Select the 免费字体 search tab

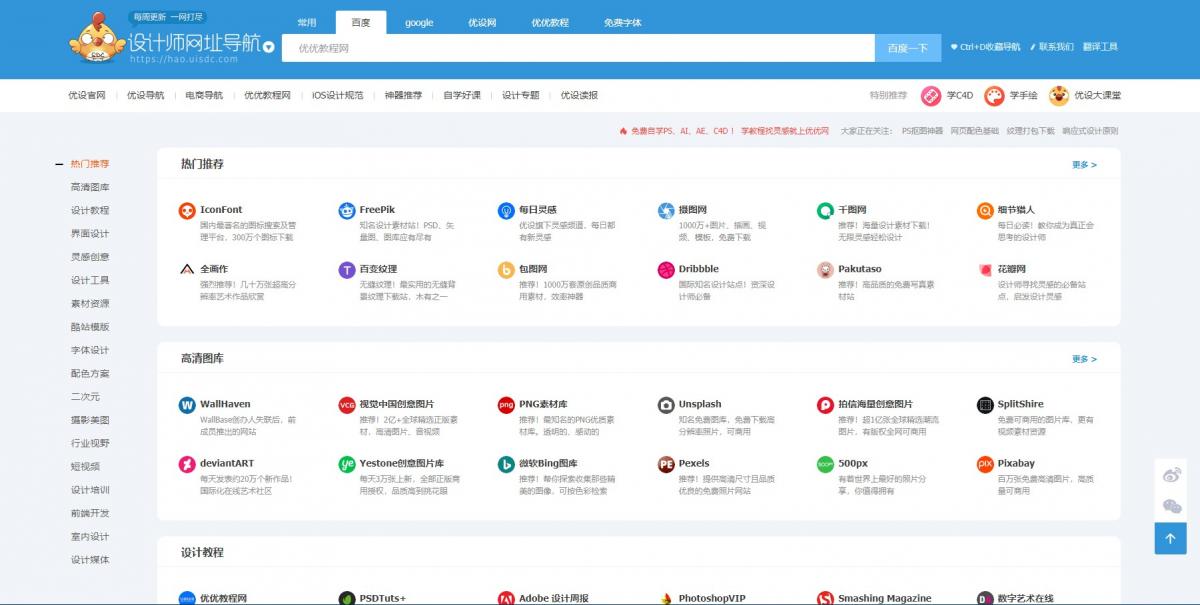[623, 22]
